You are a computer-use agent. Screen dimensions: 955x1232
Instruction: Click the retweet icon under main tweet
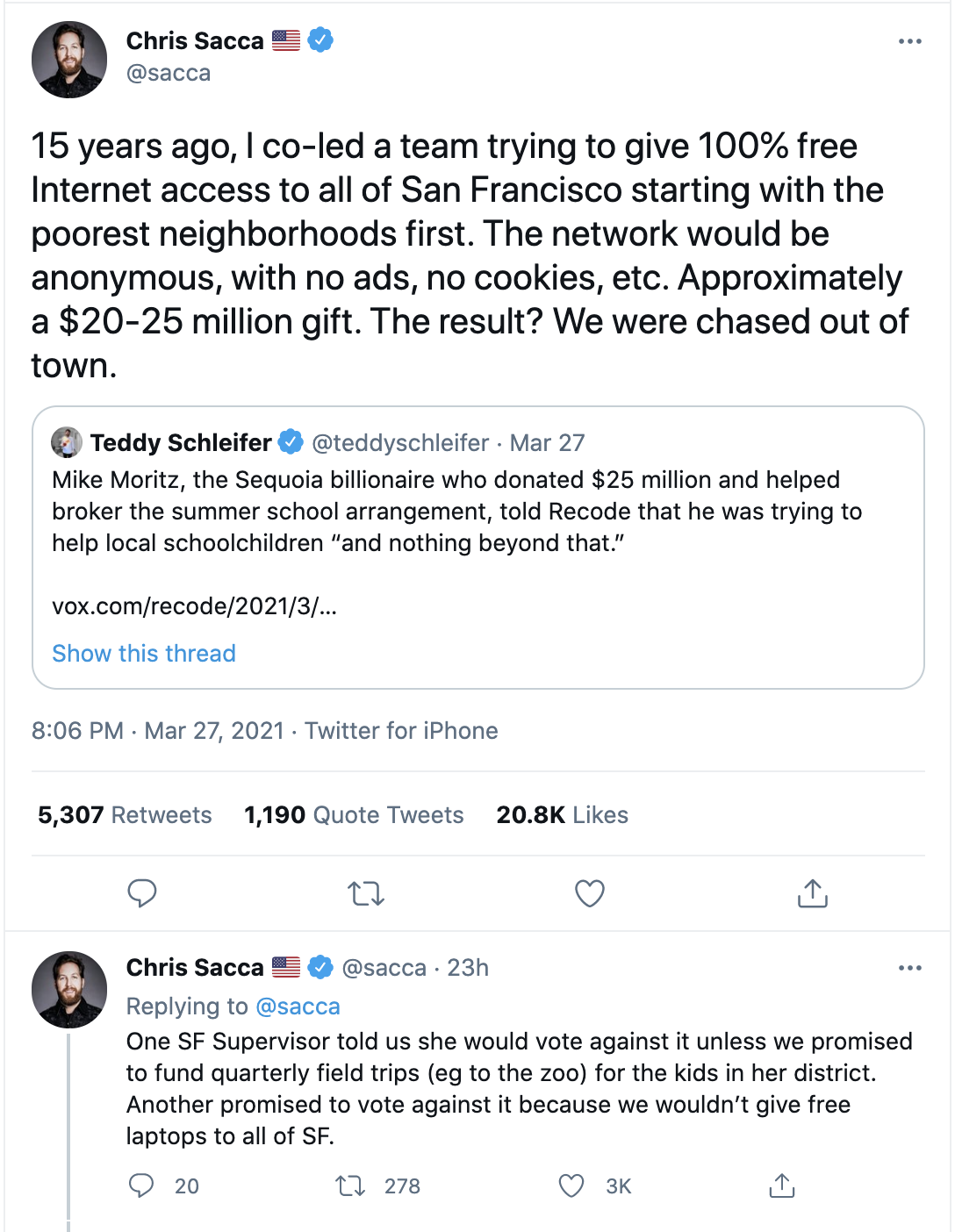pos(366,893)
